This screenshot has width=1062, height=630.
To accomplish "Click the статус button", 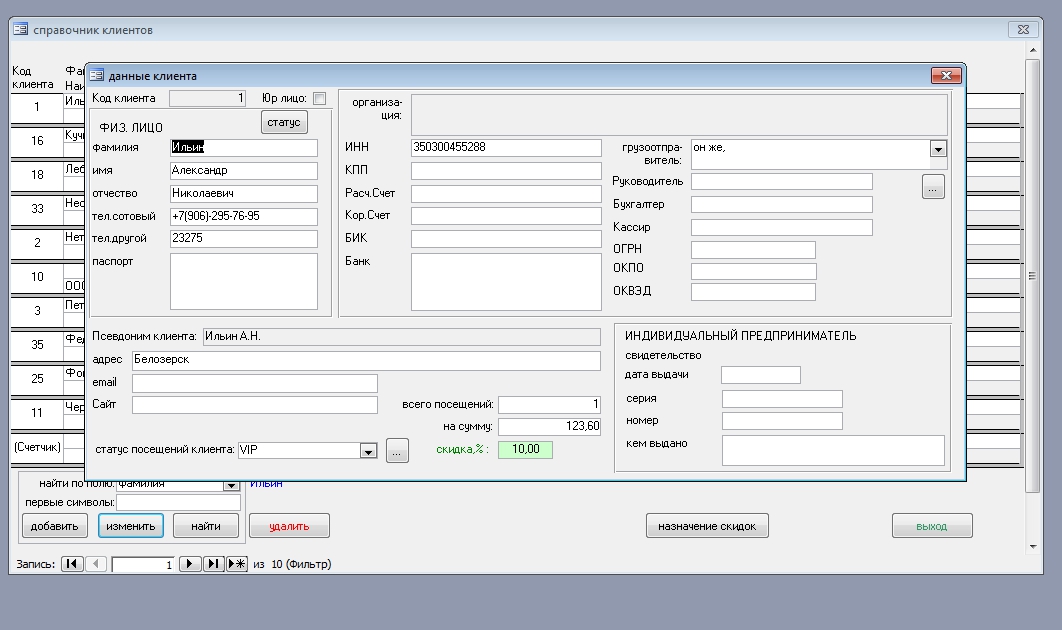I will (284, 123).
